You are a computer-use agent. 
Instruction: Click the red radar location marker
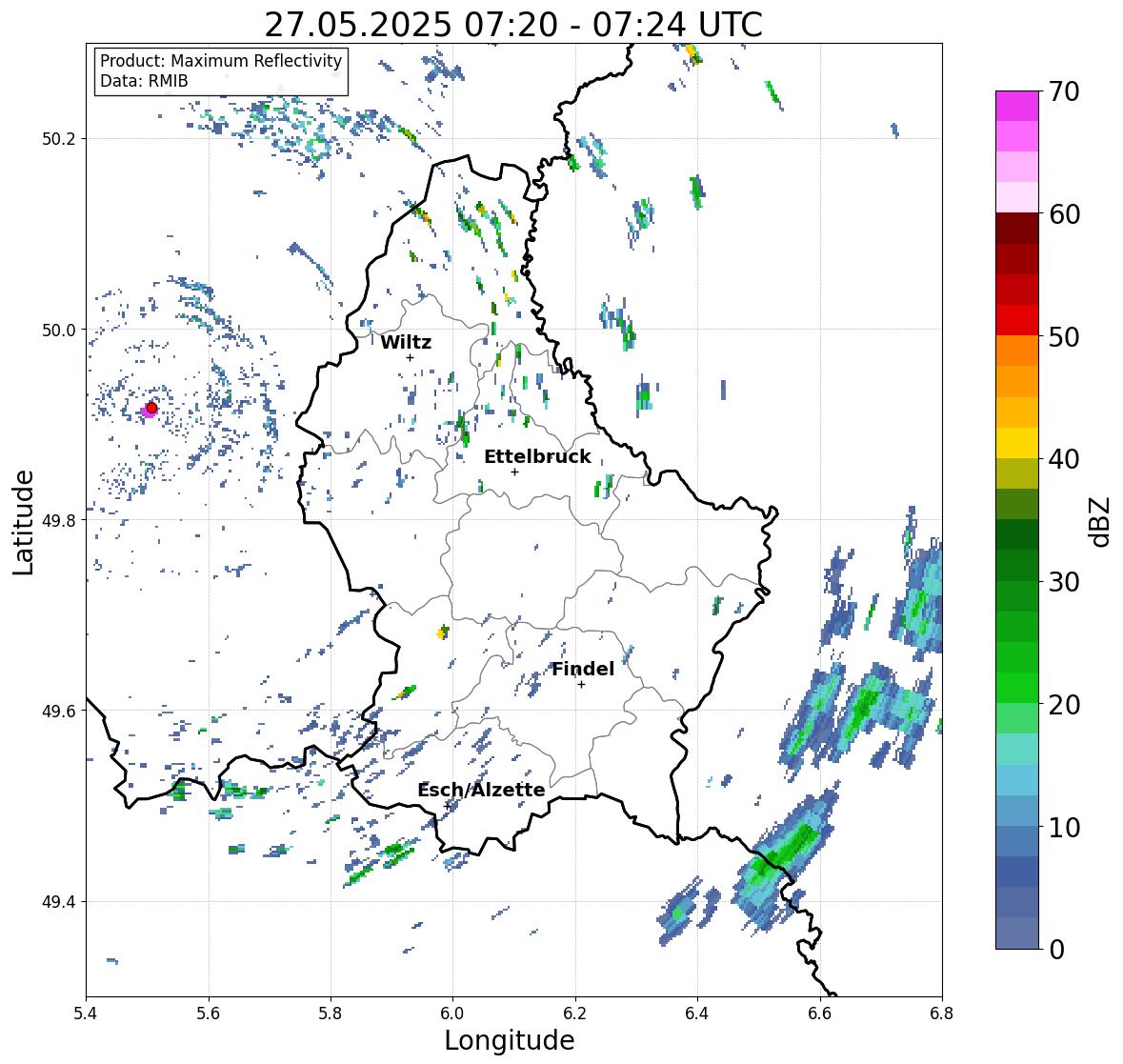(x=151, y=408)
